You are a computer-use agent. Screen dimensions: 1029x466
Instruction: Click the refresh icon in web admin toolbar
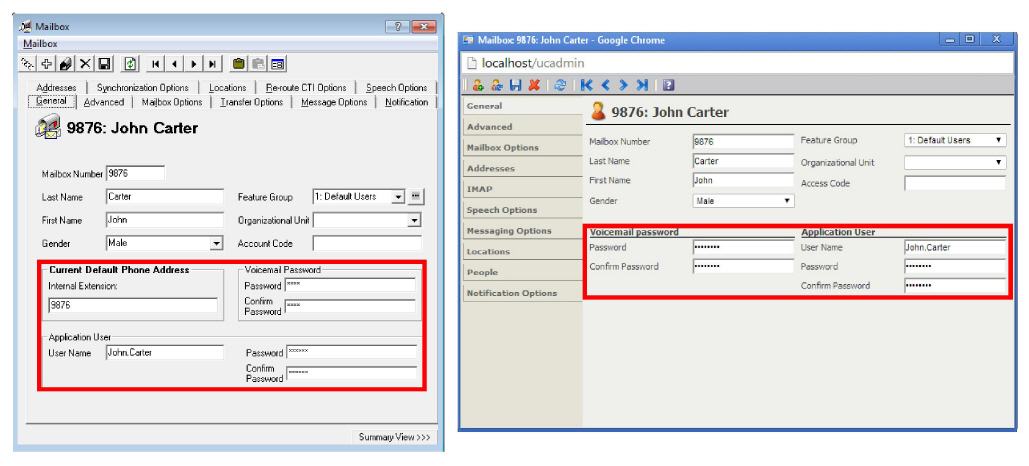[560, 86]
